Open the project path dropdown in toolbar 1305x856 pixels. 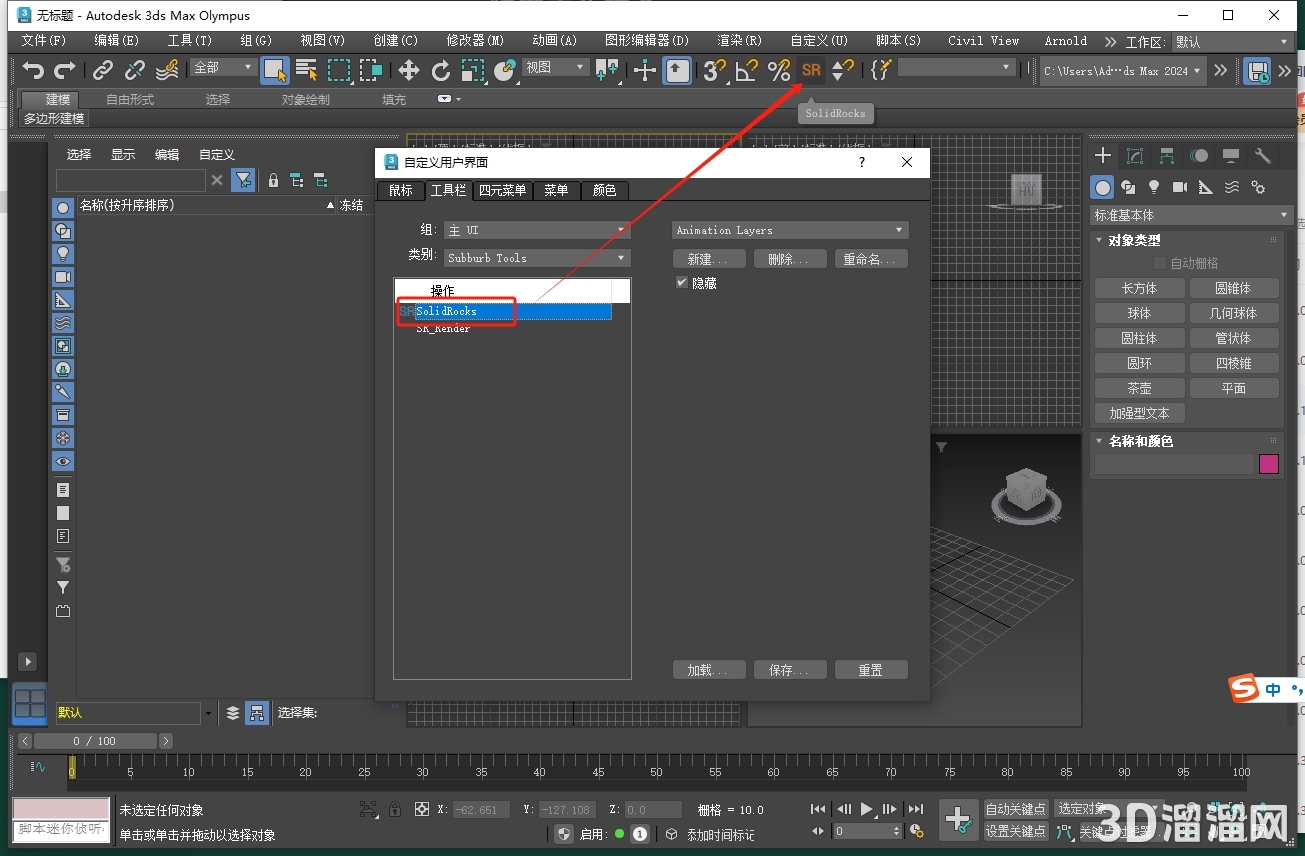pyautogui.click(x=1122, y=70)
